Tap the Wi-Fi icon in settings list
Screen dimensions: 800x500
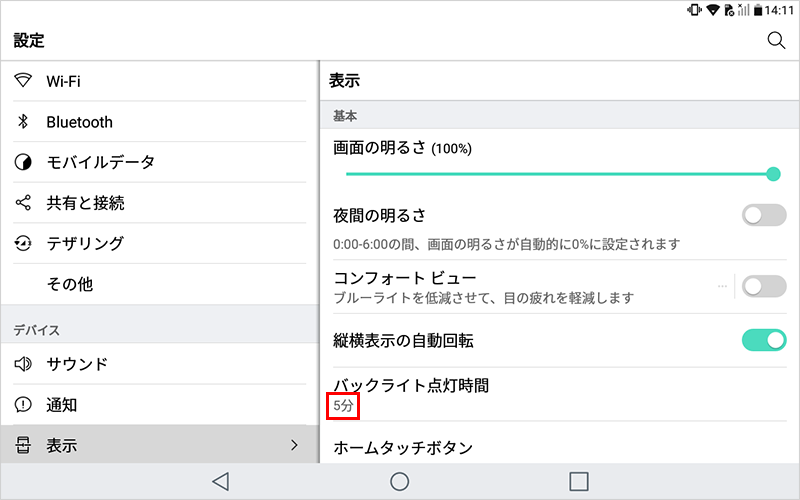tap(23, 80)
